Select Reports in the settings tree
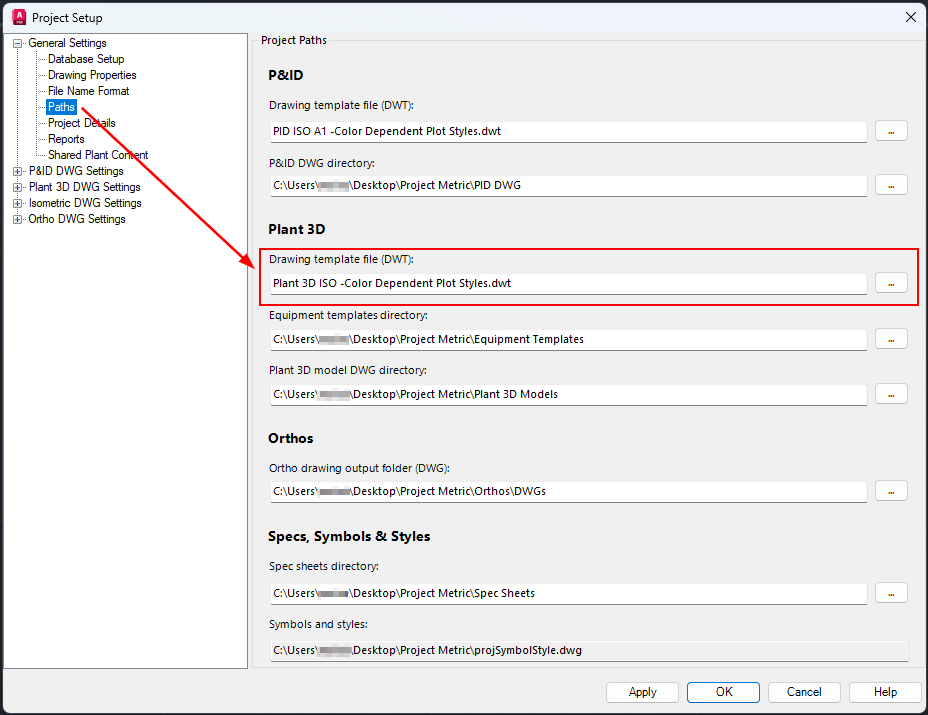Viewport: 928px width, 715px height. 66,139
